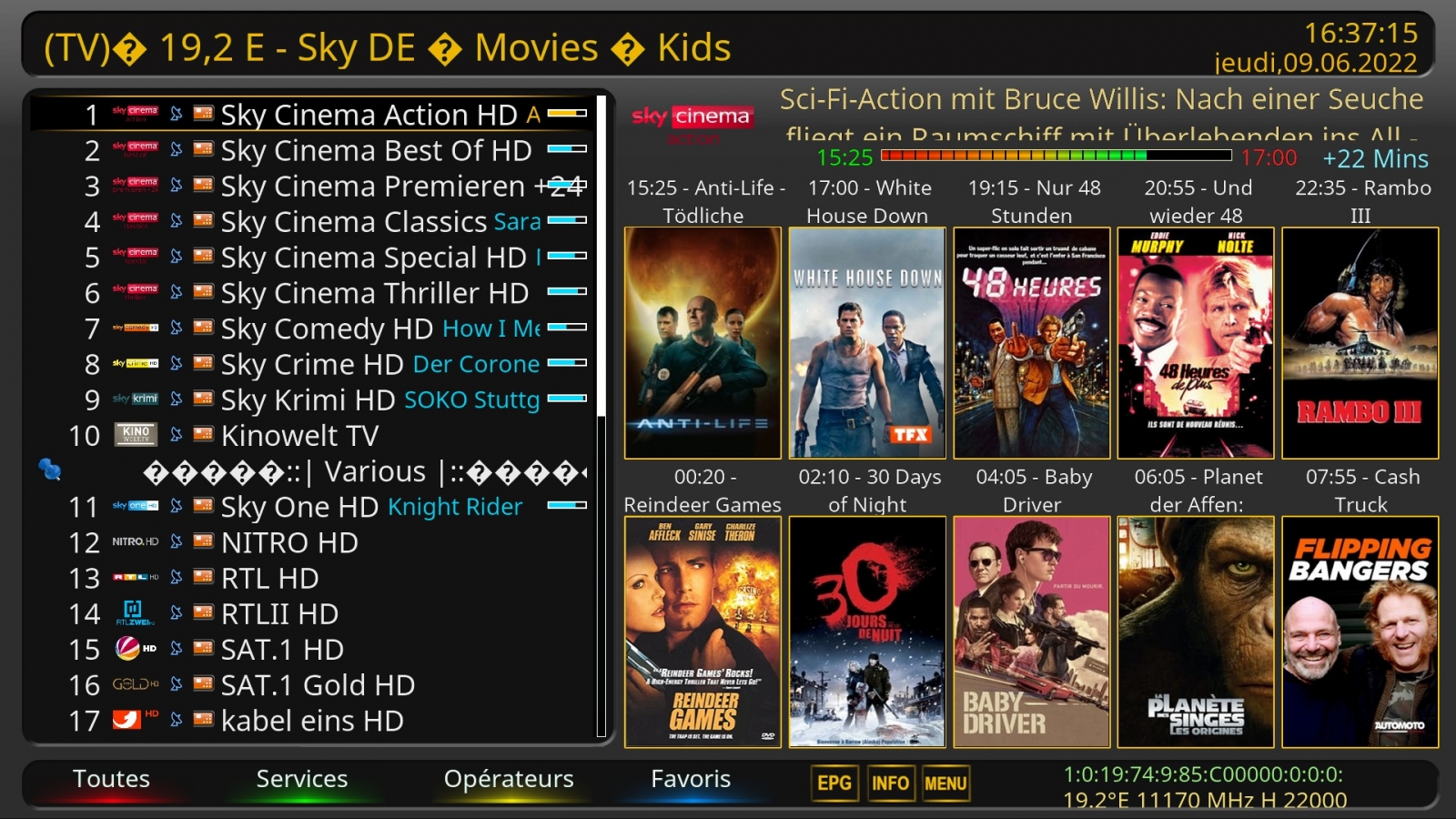Select the Reindeer Games poster
Image resolution: width=1456 pixels, height=819 pixels.
[x=703, y=632]
